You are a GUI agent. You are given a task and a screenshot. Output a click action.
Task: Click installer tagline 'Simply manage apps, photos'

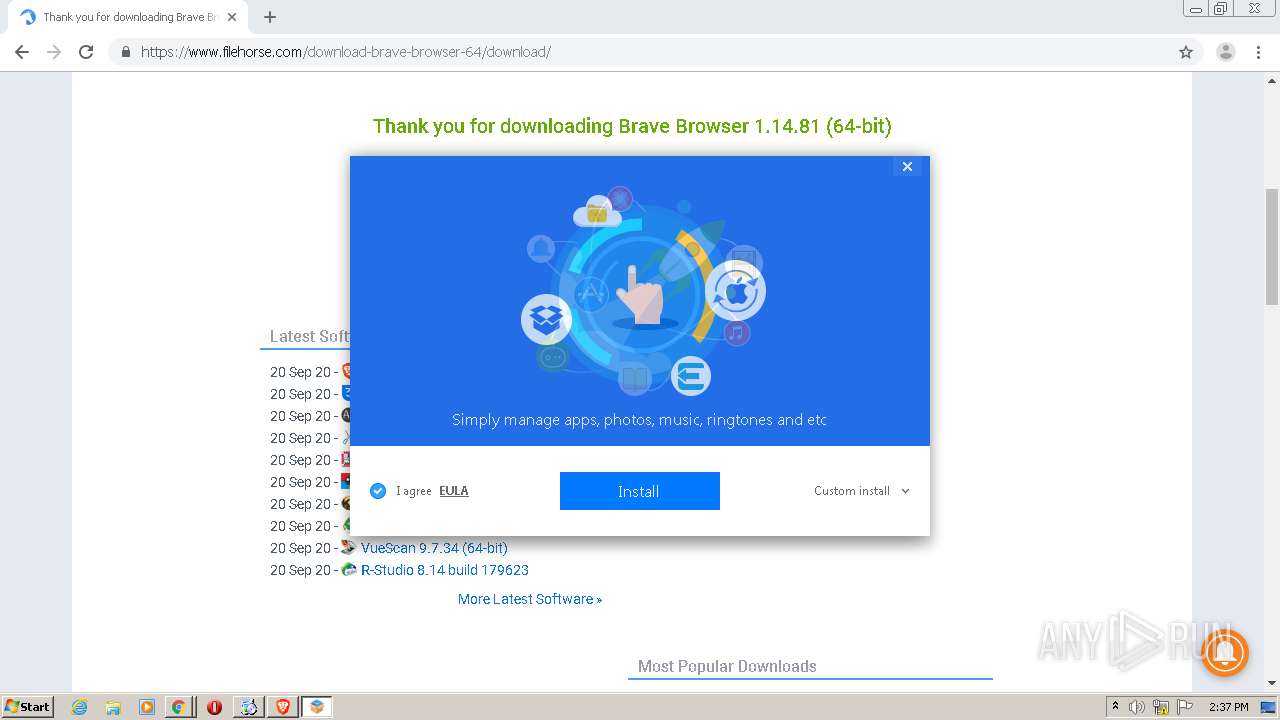(639, 420)
